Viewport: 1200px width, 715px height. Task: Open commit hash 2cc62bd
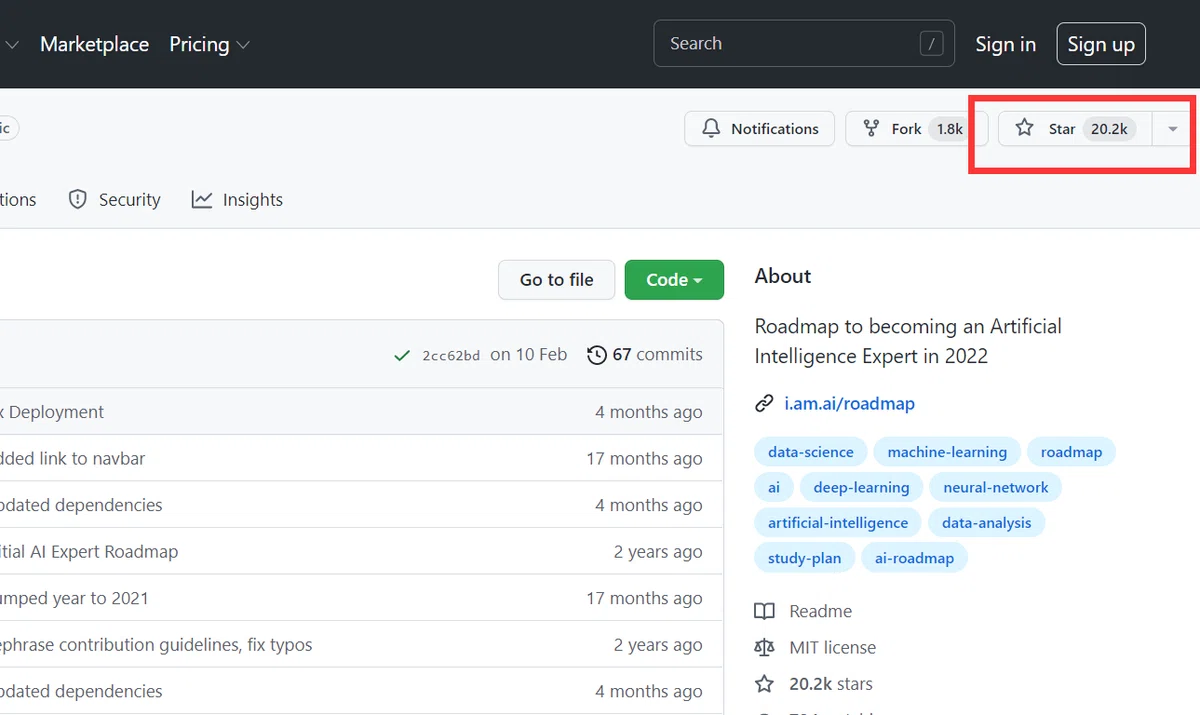point(451,355)
